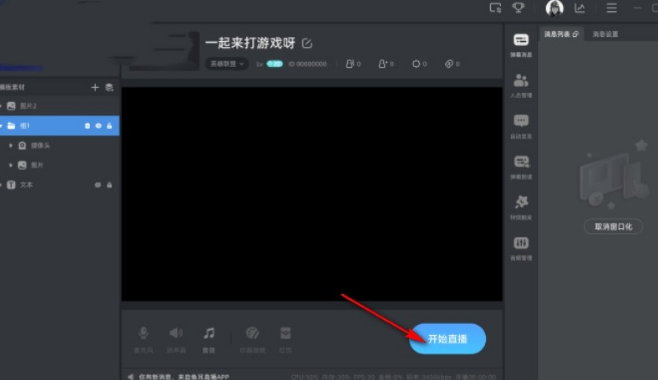Select the 文本 text source row
The image size is (658, 380).
pos(60,185)
